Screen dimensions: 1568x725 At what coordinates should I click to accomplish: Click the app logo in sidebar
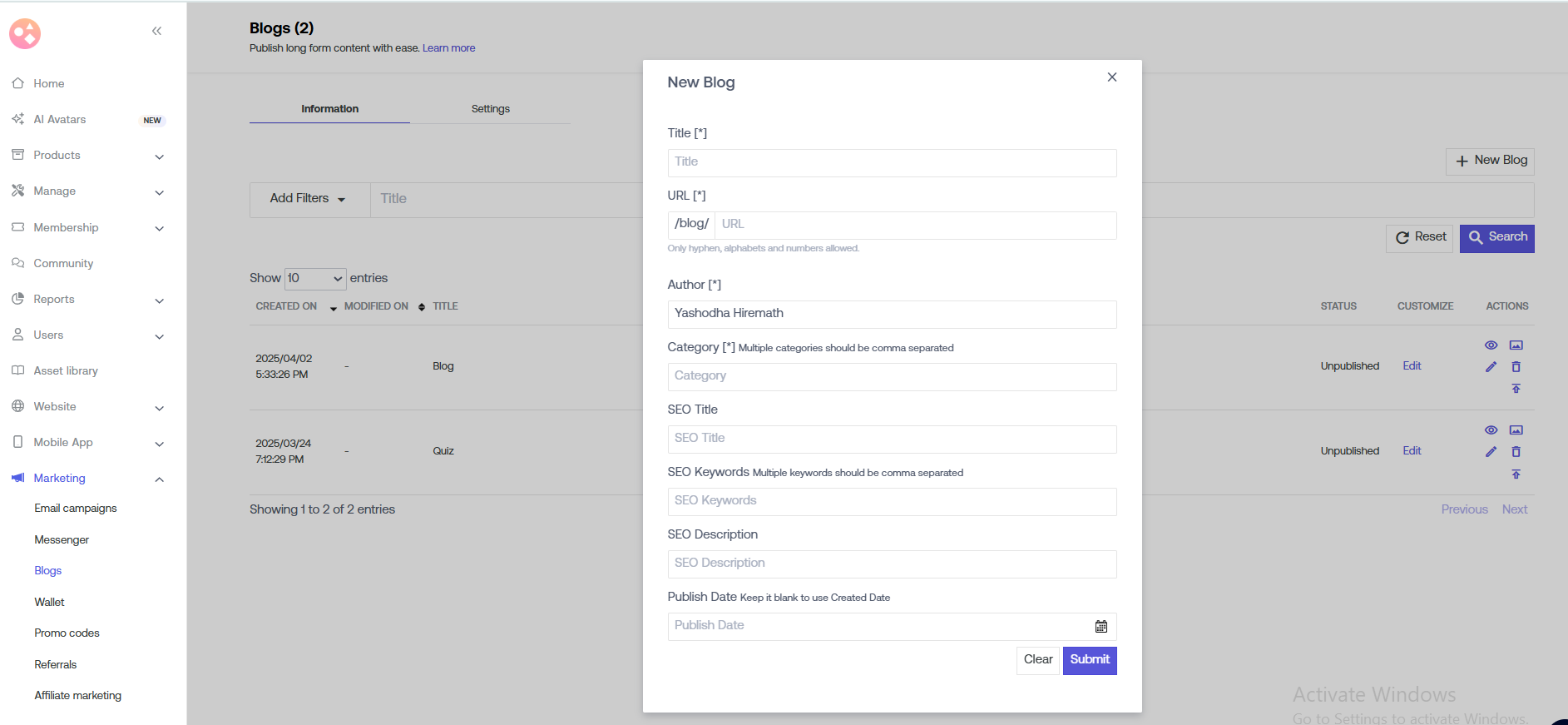[x=25, y=34]
